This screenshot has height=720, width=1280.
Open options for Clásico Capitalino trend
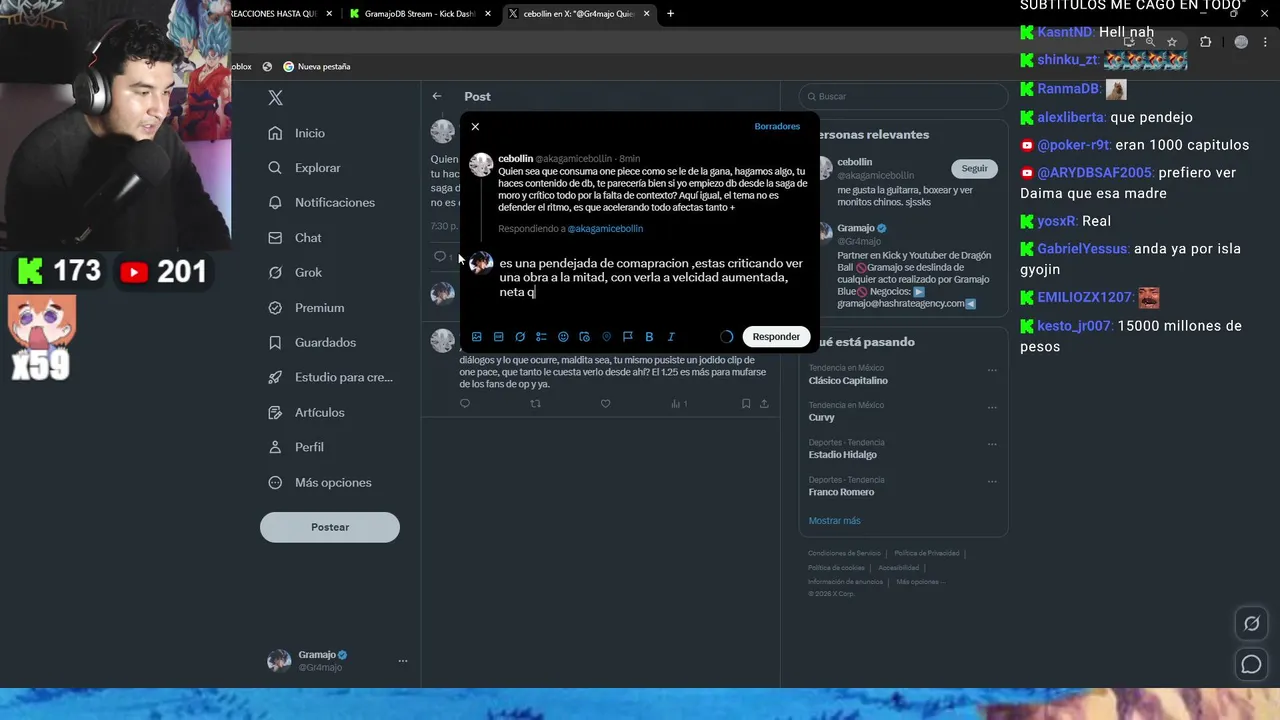pos(992,370)
